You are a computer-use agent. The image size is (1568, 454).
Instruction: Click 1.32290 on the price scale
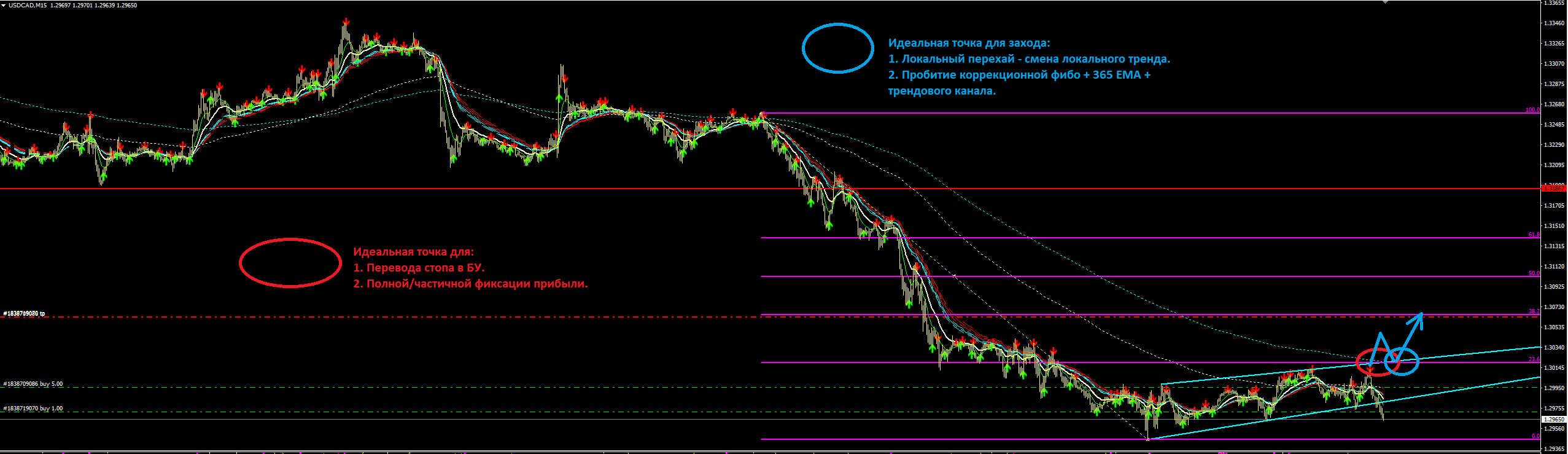(x=1554, y=145)
